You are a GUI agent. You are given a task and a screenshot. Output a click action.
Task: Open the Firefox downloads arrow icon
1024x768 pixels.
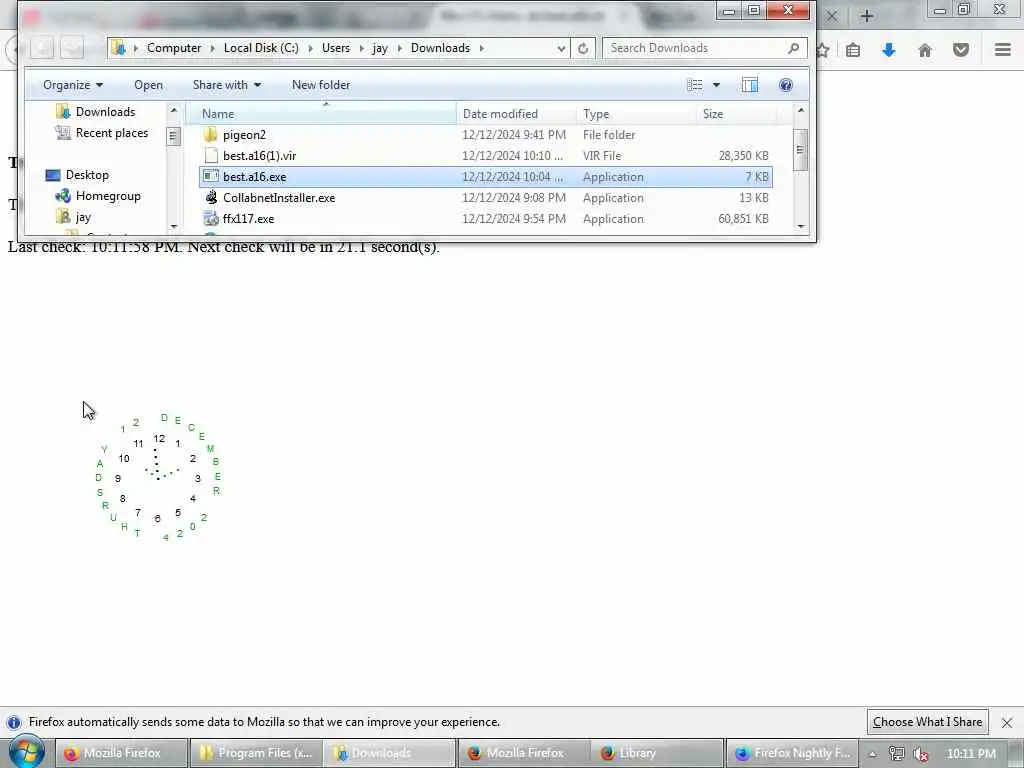[889, 50]
